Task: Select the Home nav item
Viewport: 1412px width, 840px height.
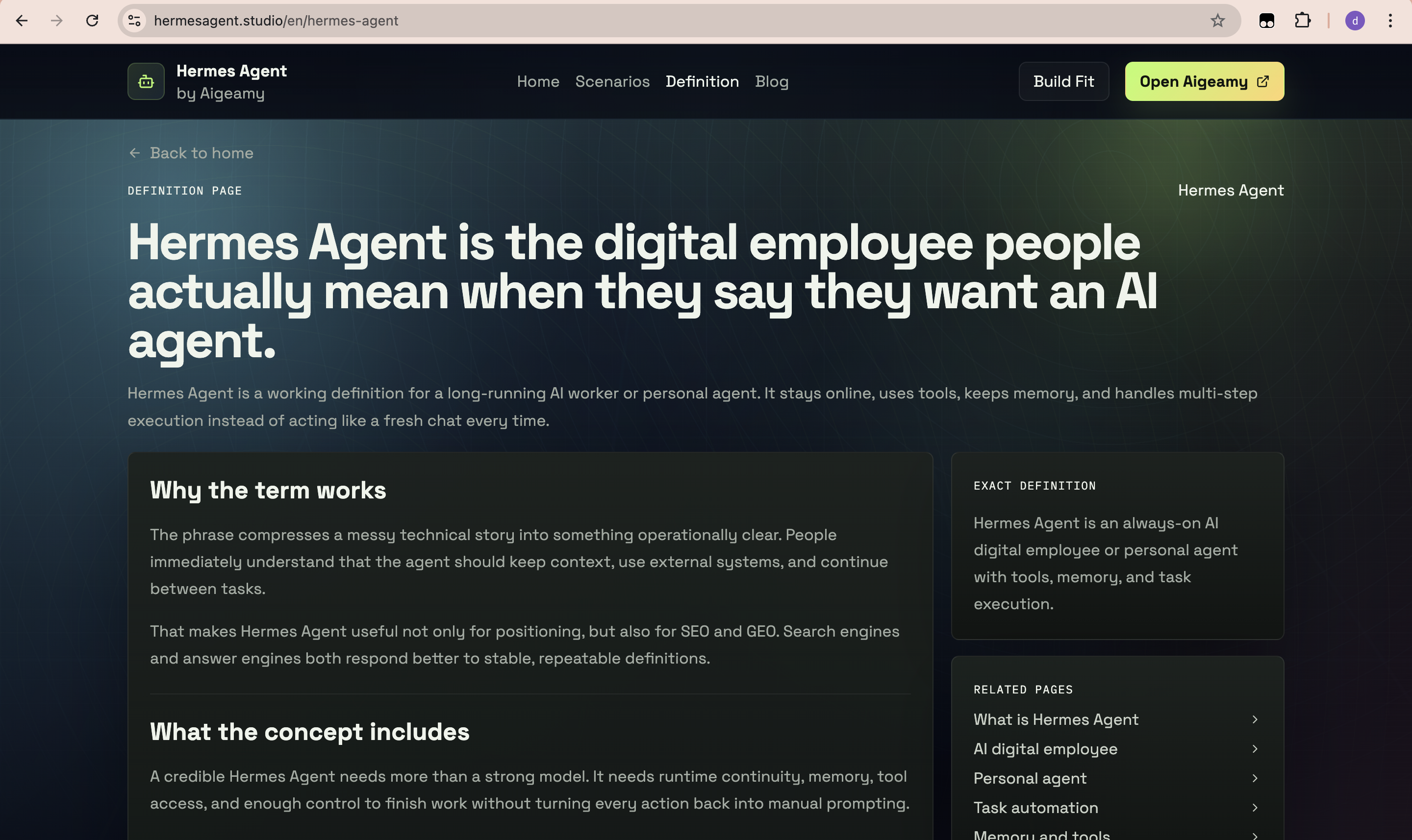Action: (538, 81)
